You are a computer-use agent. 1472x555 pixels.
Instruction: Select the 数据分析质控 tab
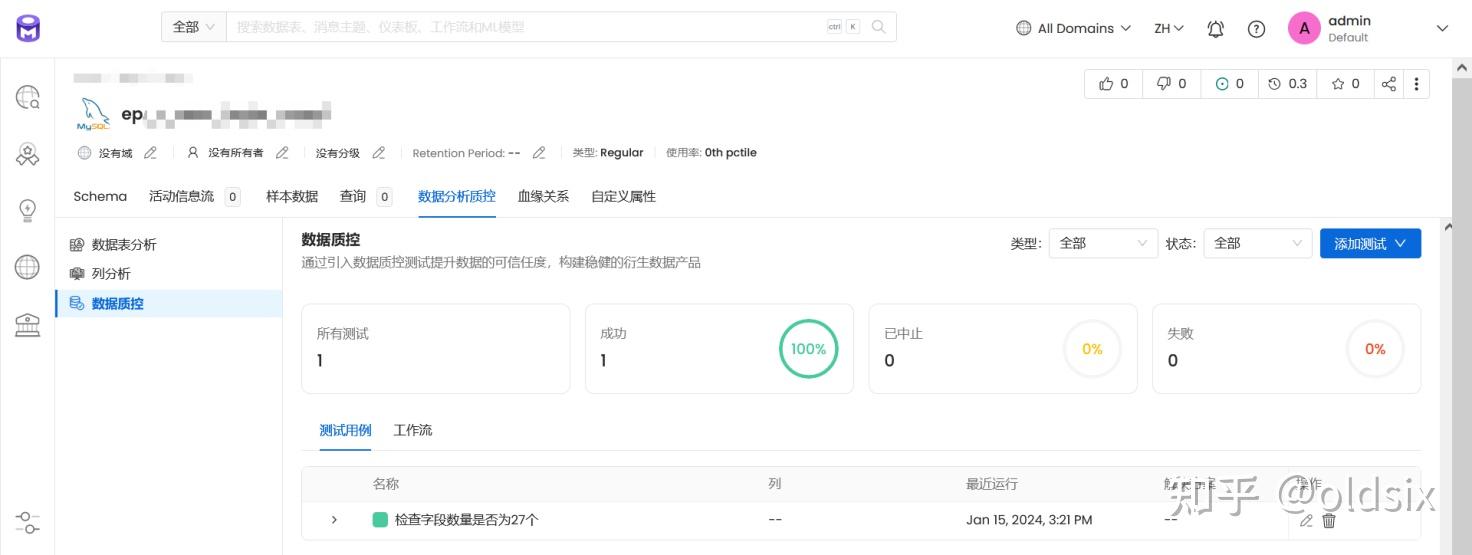tap(457, 196)
